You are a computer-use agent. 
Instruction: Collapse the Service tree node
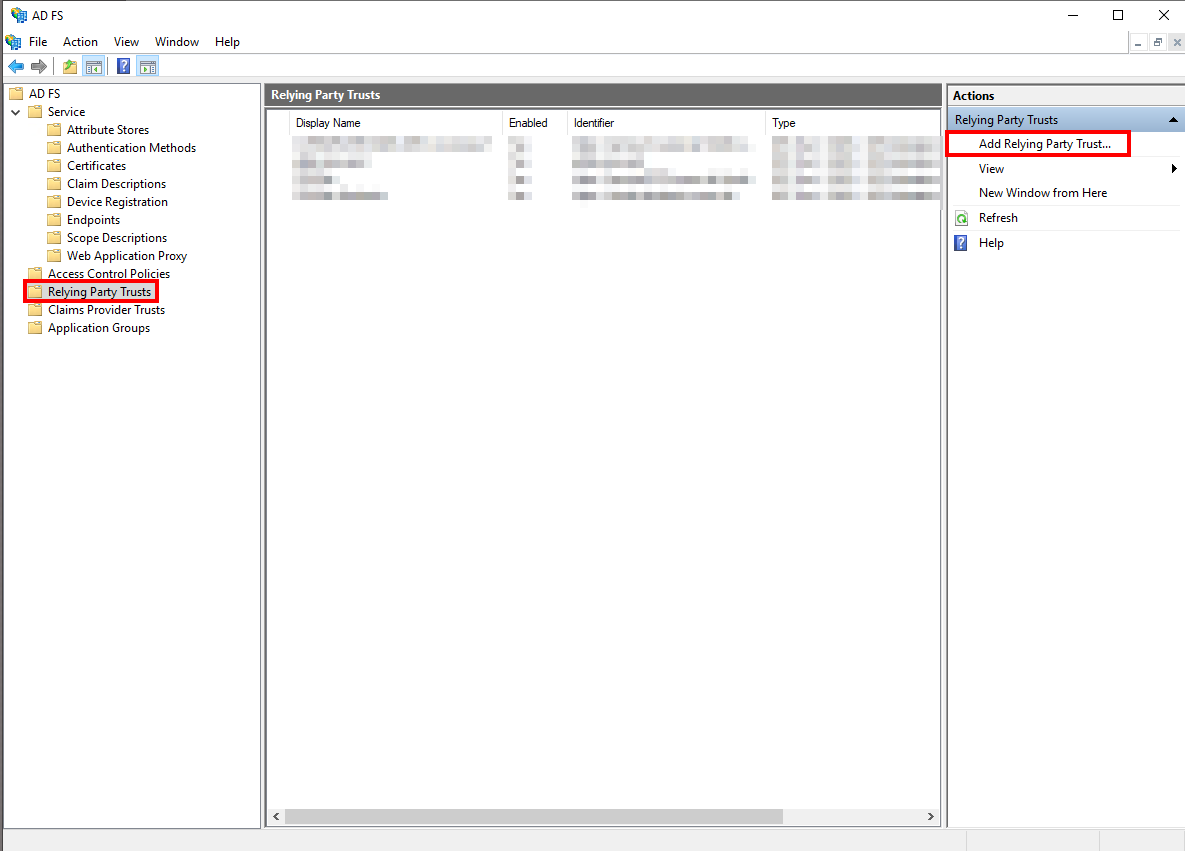pos(16,112)
